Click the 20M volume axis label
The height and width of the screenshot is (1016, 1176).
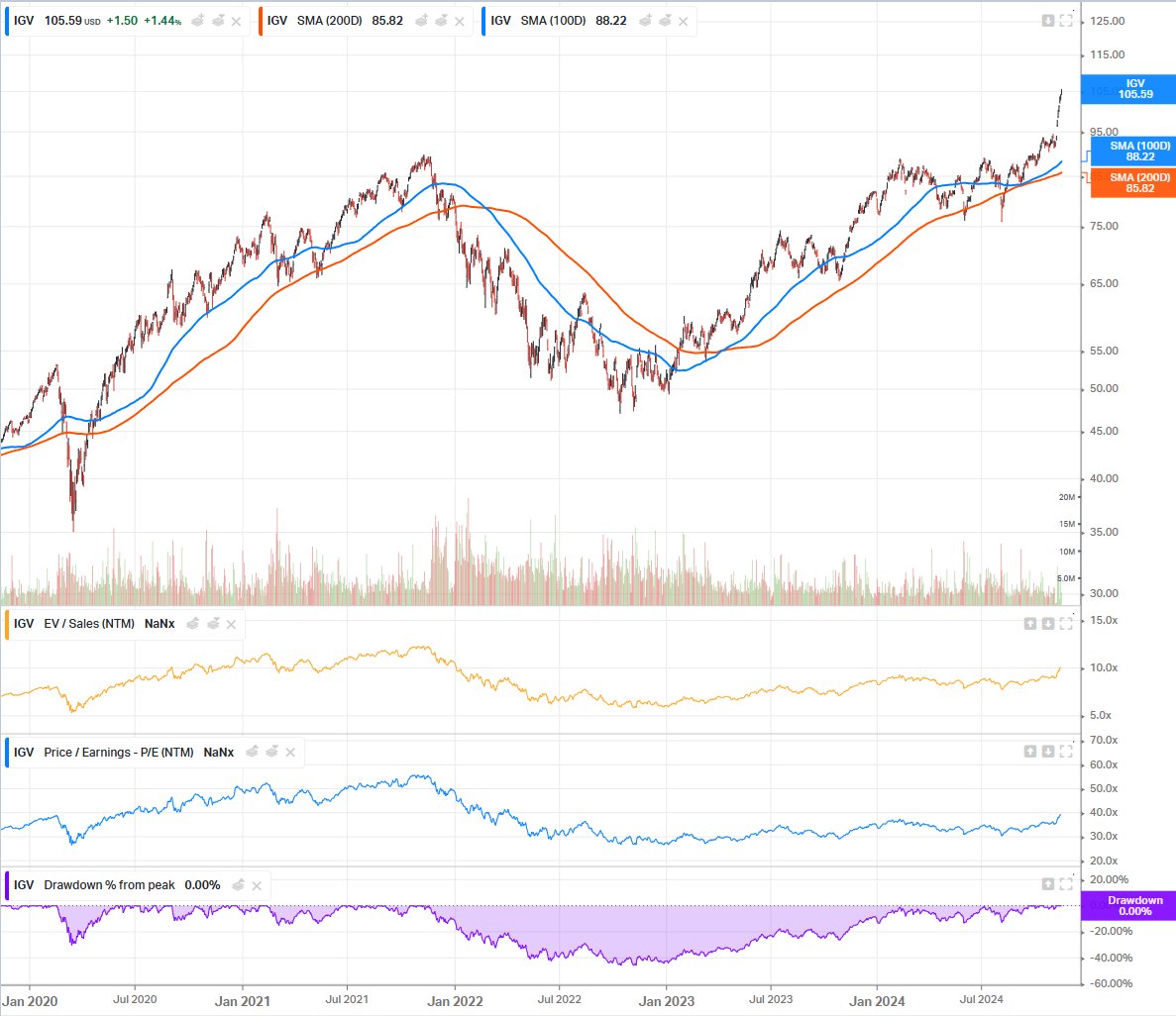pyautogui.click(x=1066, y=497)
